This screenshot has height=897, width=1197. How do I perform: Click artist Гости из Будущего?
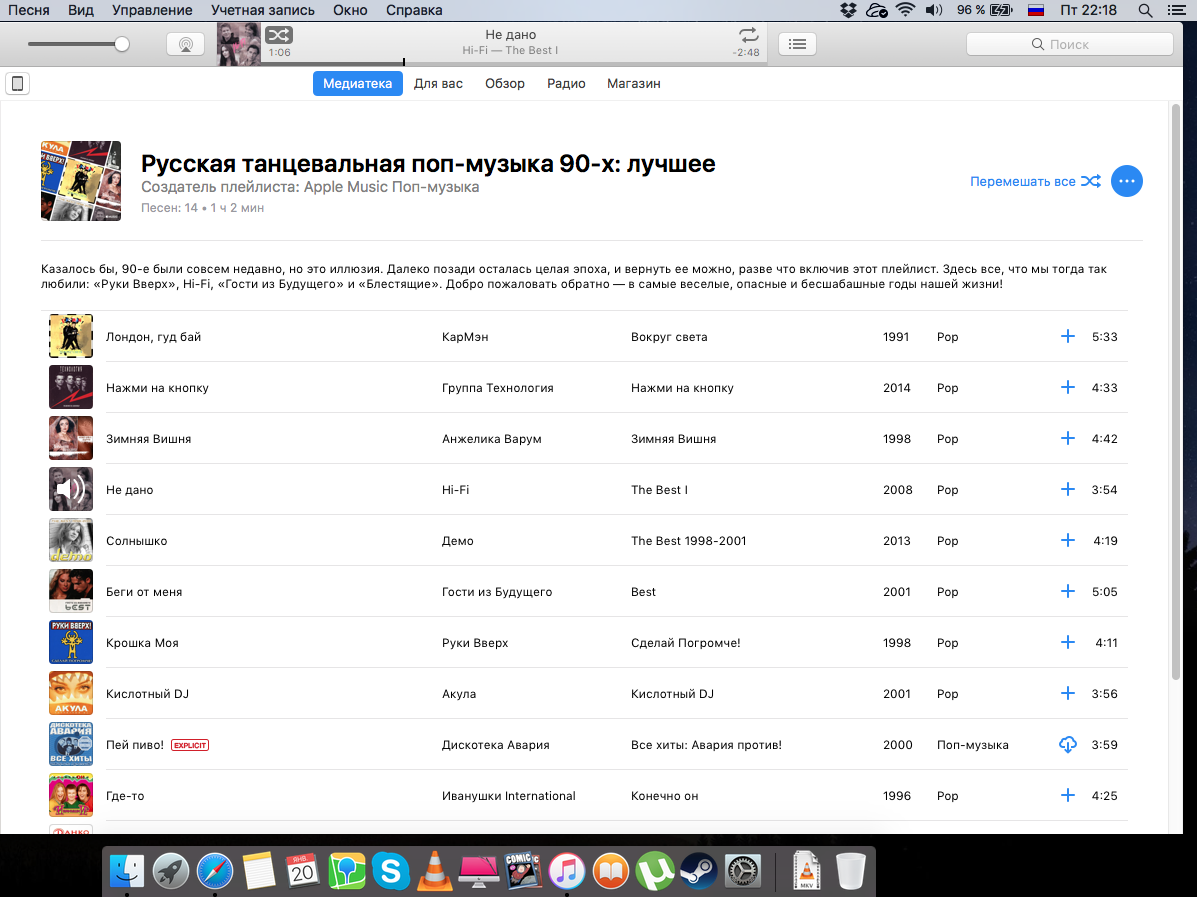(x=497, y=592)
